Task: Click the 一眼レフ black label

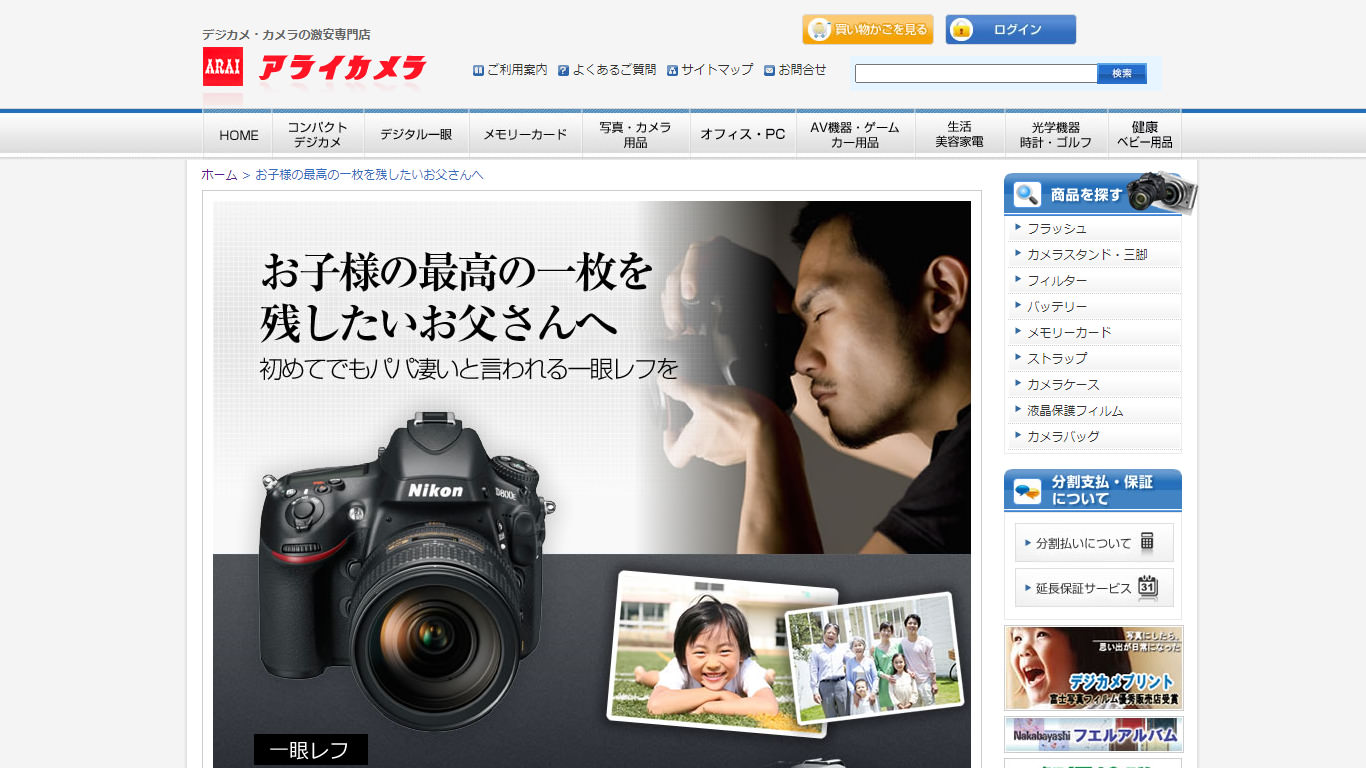Action: point(311,750)
